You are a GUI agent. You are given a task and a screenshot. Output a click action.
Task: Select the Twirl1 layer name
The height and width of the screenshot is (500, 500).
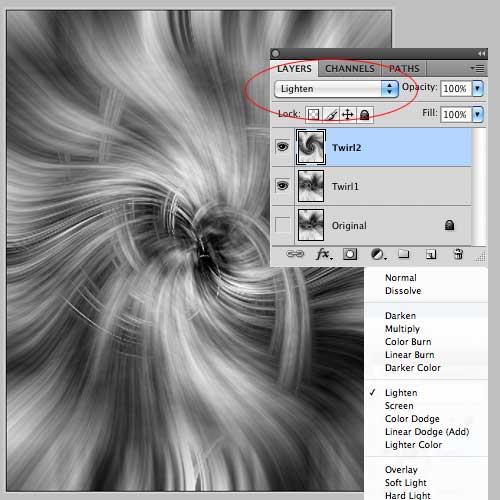click(345, 186)
